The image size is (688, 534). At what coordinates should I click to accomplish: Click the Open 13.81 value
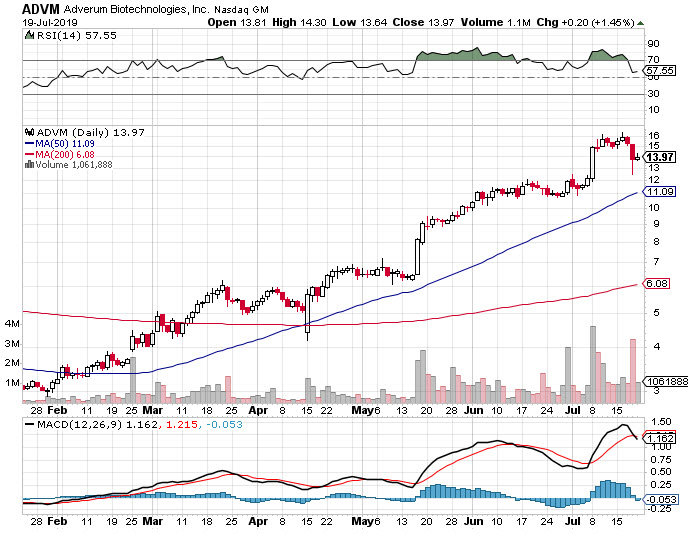[236, 22]
